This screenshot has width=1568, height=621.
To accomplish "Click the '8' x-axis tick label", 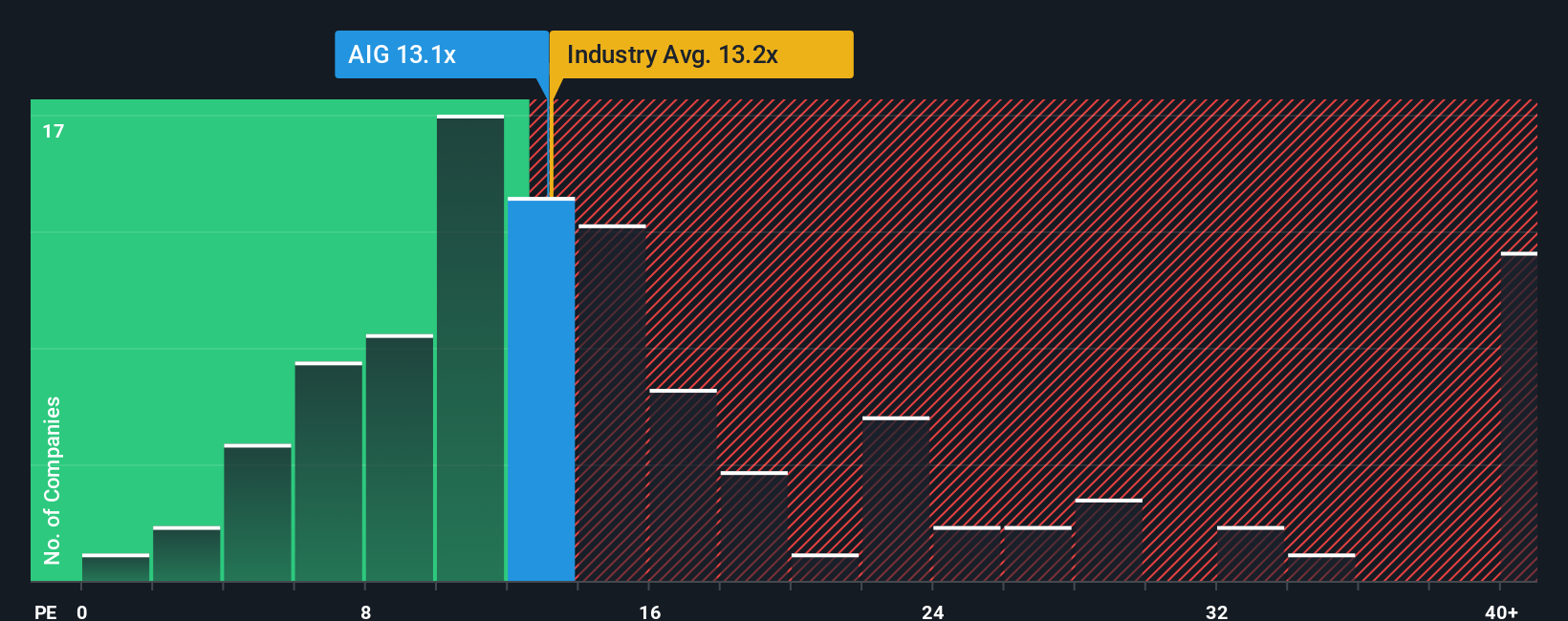I will pyautogui.click(x=365, y=611).
